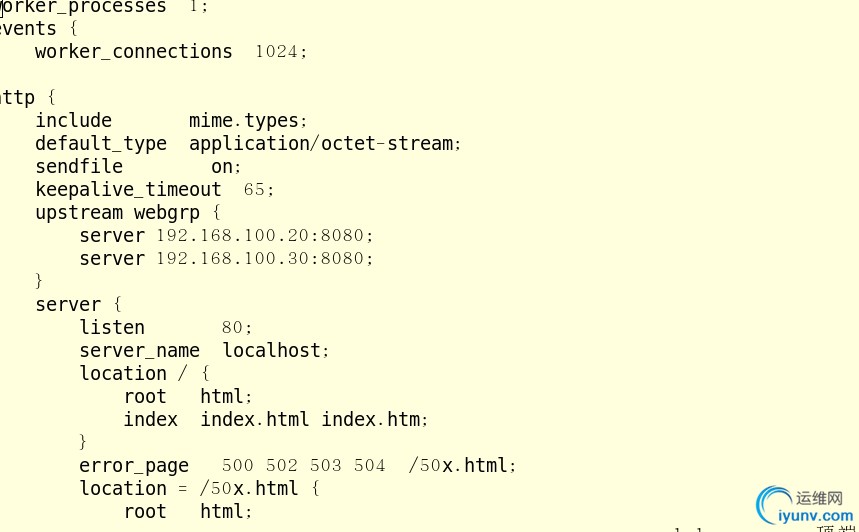859x532 pixels.
Task: Click the text cursor before worker_processes
Action: [x=2, y=8]
